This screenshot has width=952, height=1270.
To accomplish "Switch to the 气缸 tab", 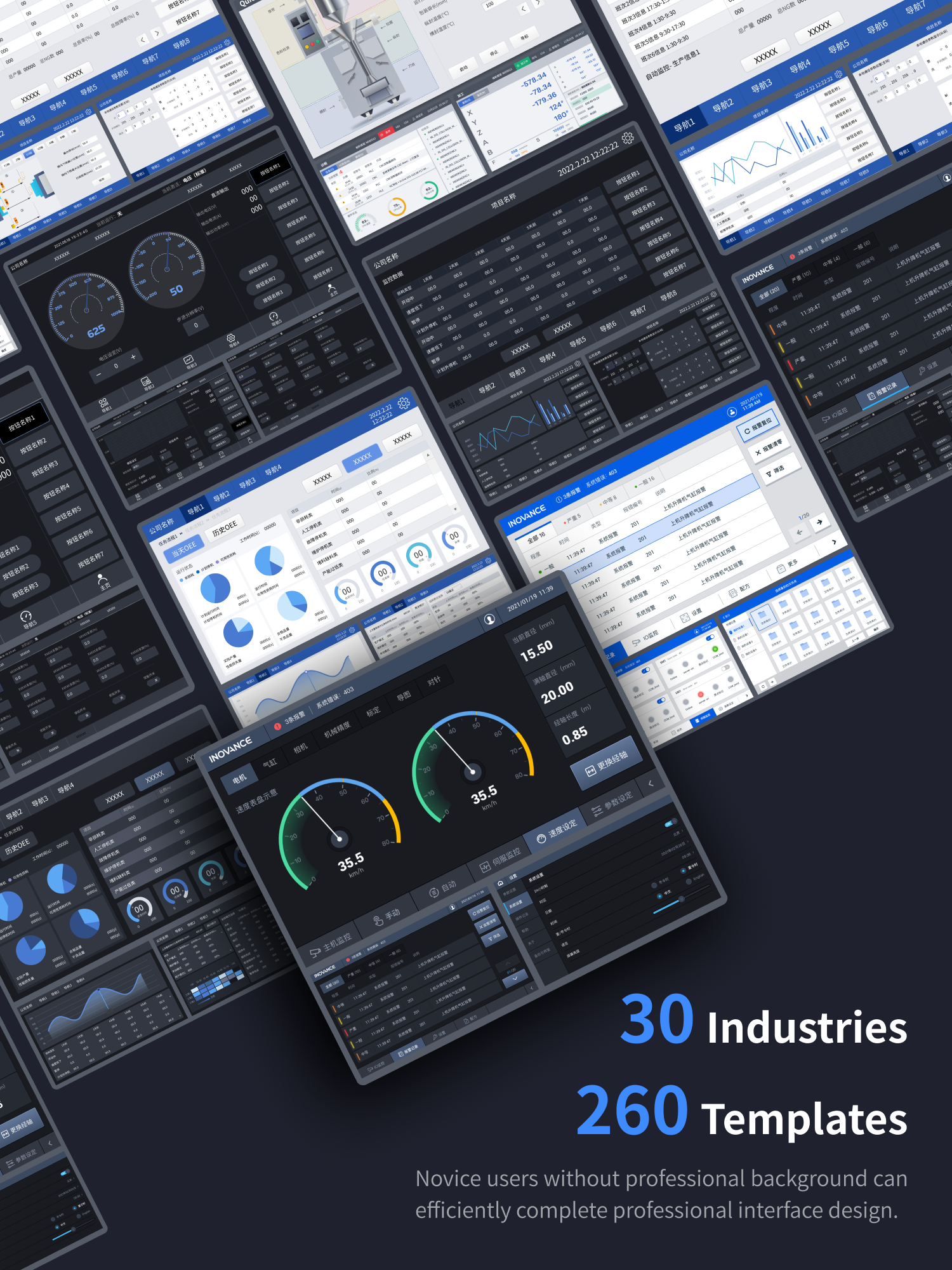I will tap(270, 763).
